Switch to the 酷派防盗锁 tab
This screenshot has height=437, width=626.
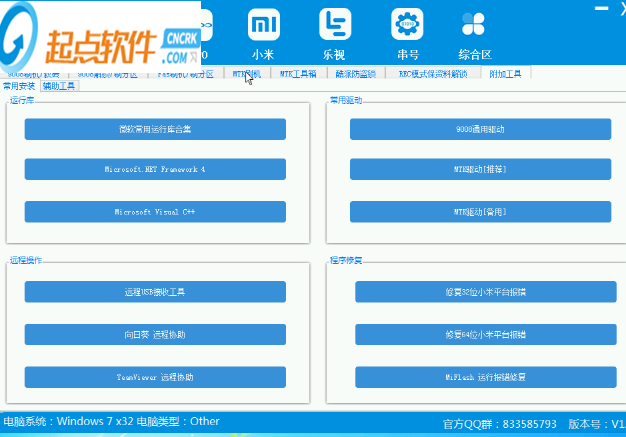(356, 73)
